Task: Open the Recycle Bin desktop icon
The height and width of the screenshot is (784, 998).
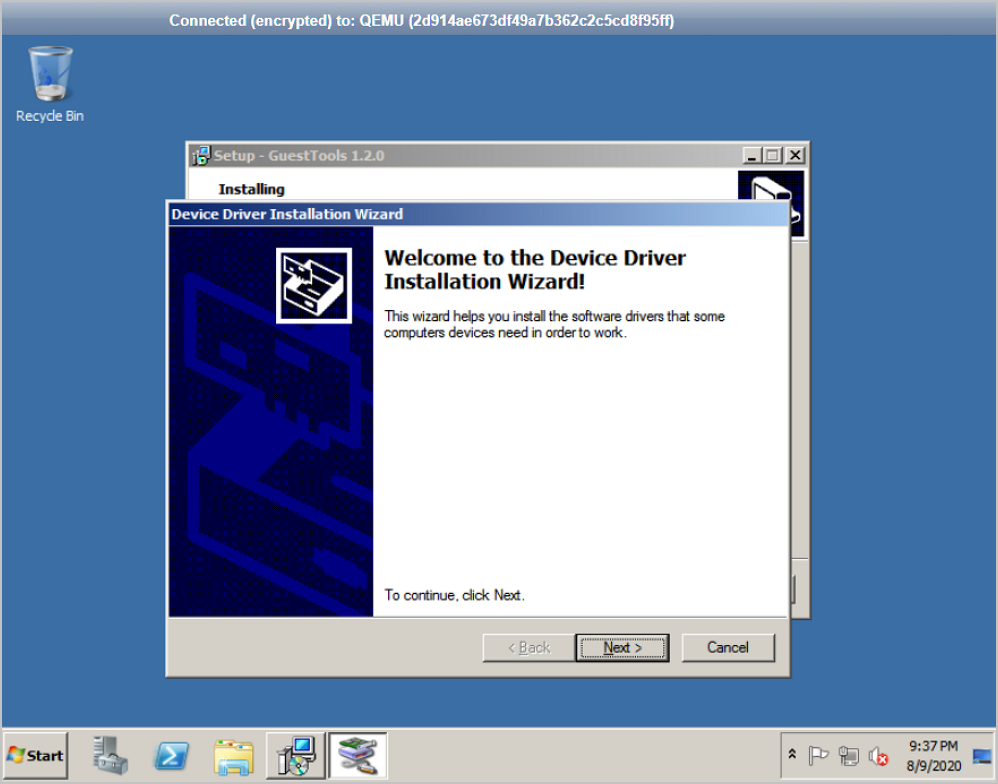Action: tap(50, 84)
